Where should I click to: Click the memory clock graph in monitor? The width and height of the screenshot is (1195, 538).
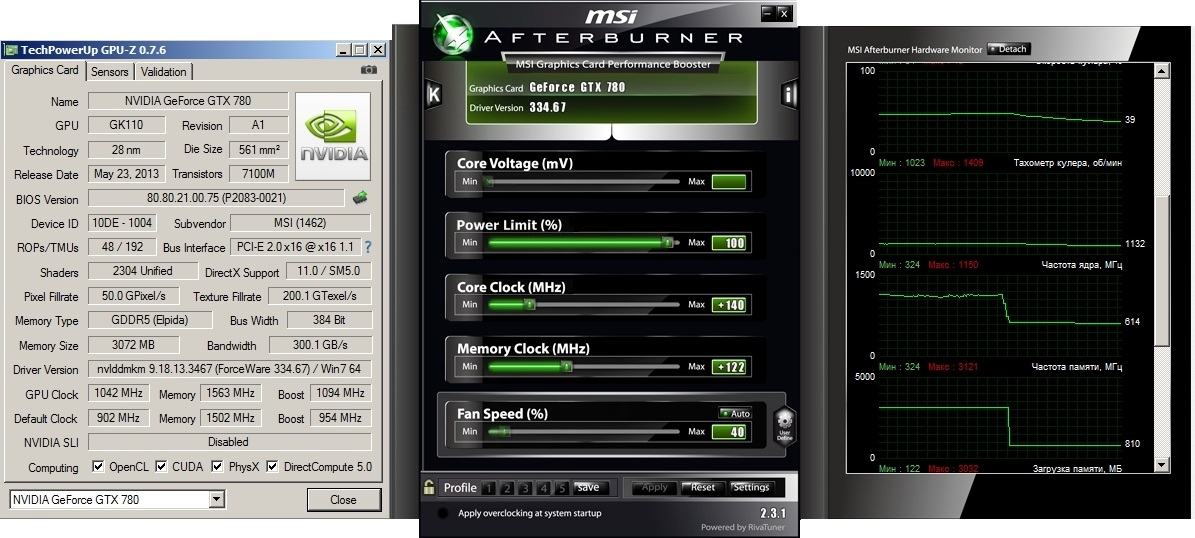click(999, 417)
